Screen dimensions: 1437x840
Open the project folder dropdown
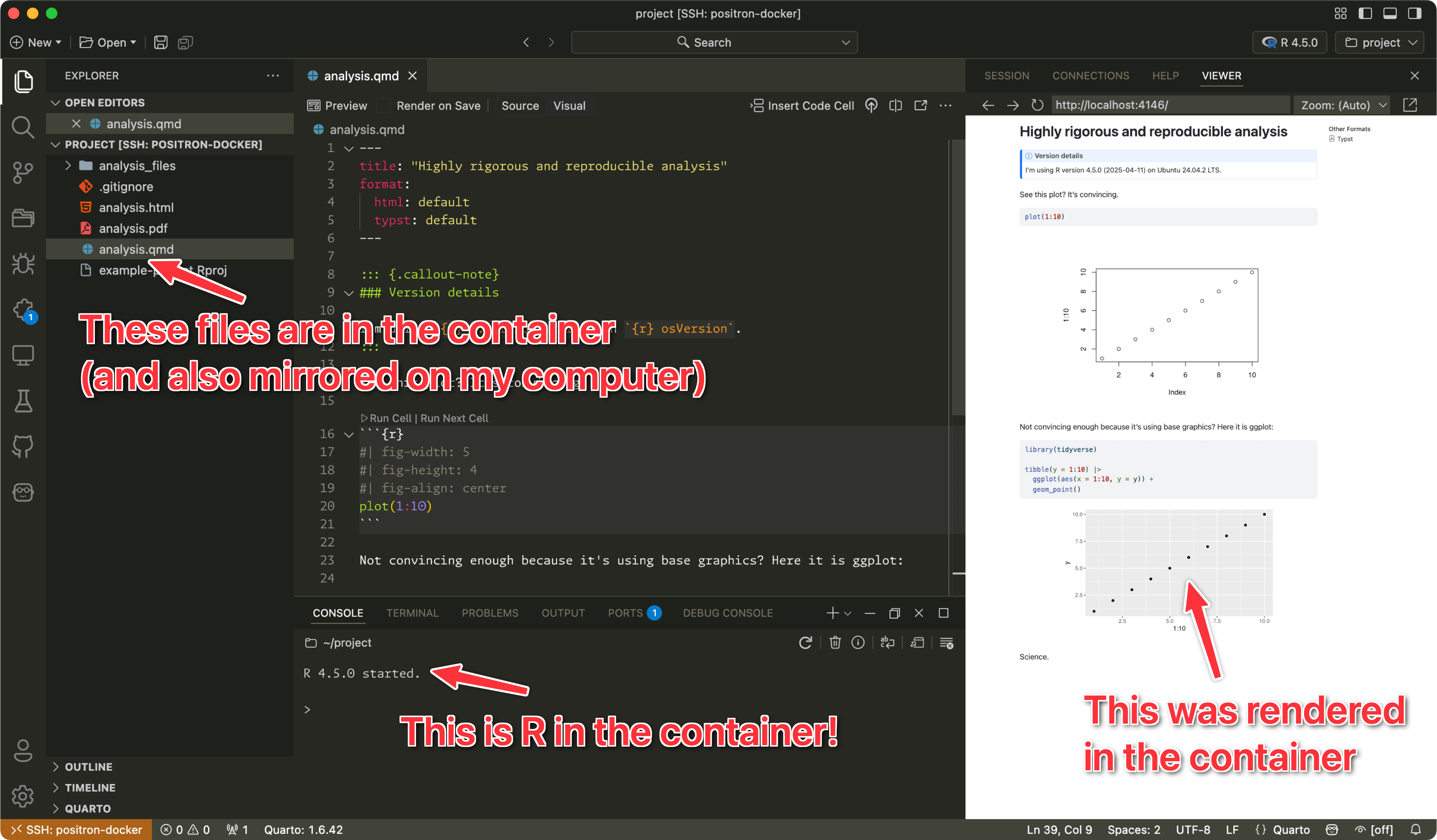pyautogui.click(x=1380, y=43)
